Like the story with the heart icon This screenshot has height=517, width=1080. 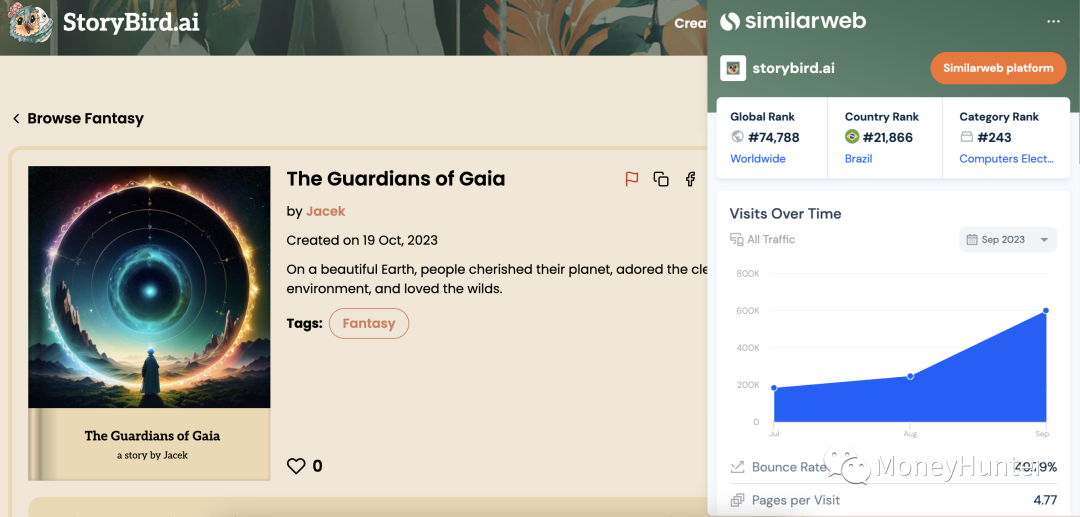tap(296, 466)
